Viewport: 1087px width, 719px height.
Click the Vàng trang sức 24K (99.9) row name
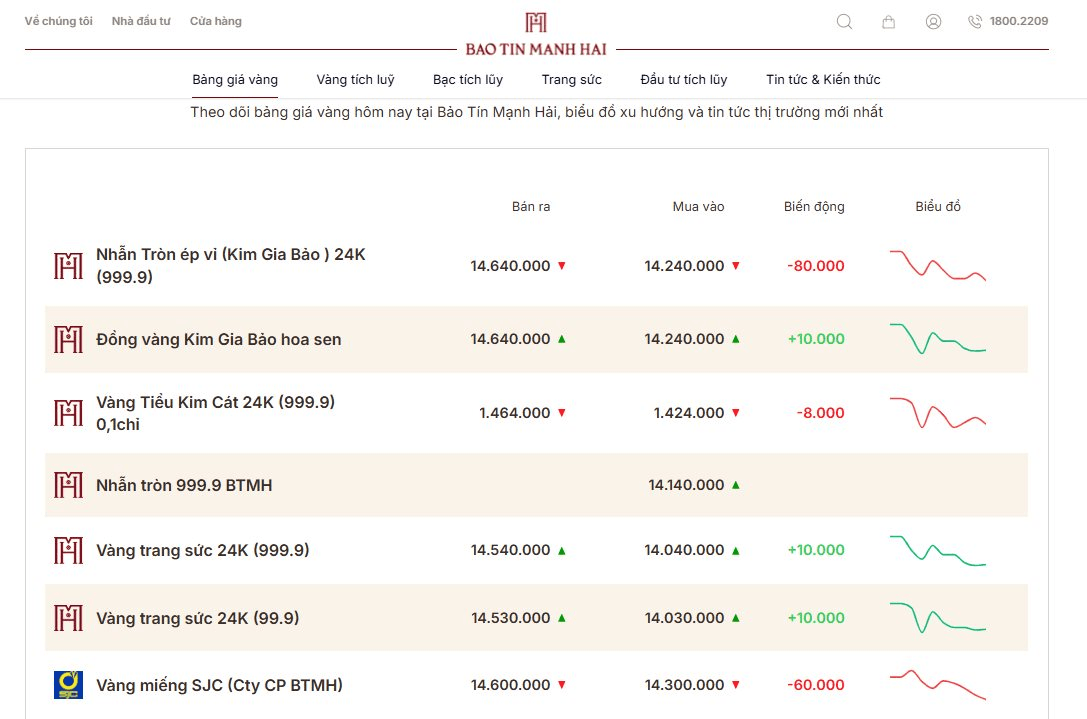[198, 618]
